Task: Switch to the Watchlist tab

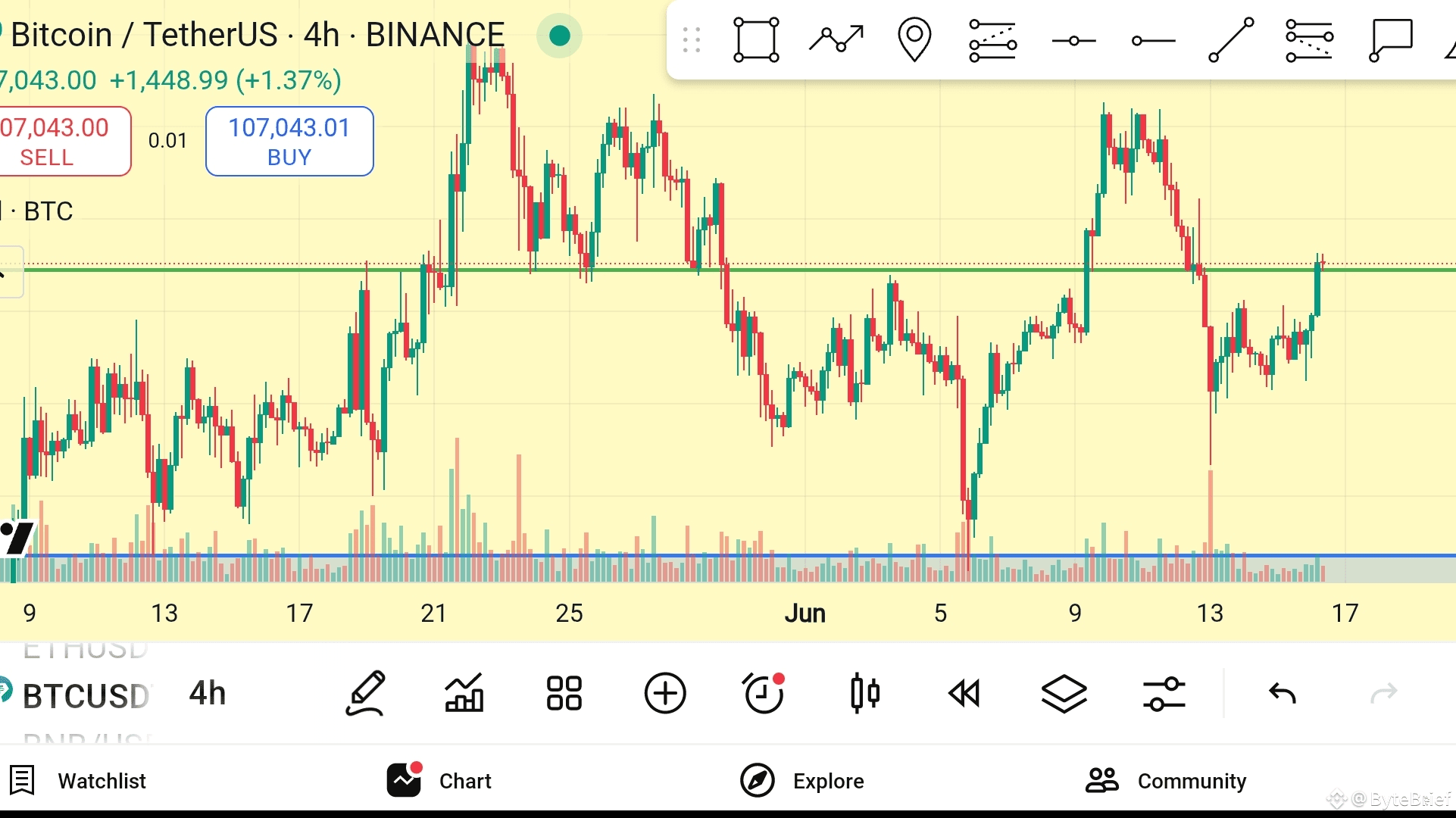Action: coord(79,781)
